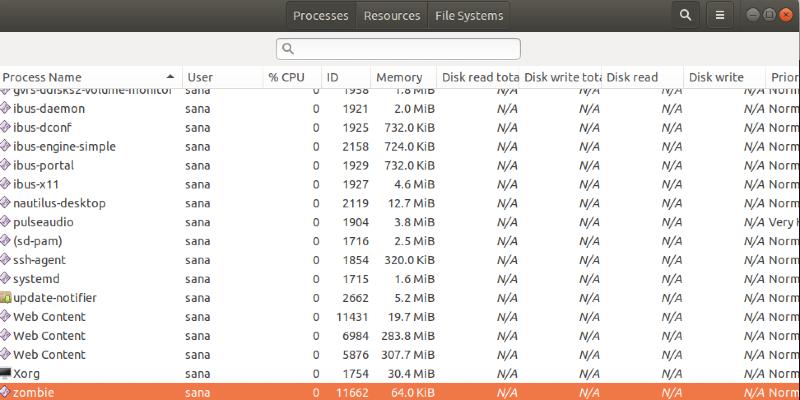
Task: Click the zombie process diamond icon
Action: 6,392
